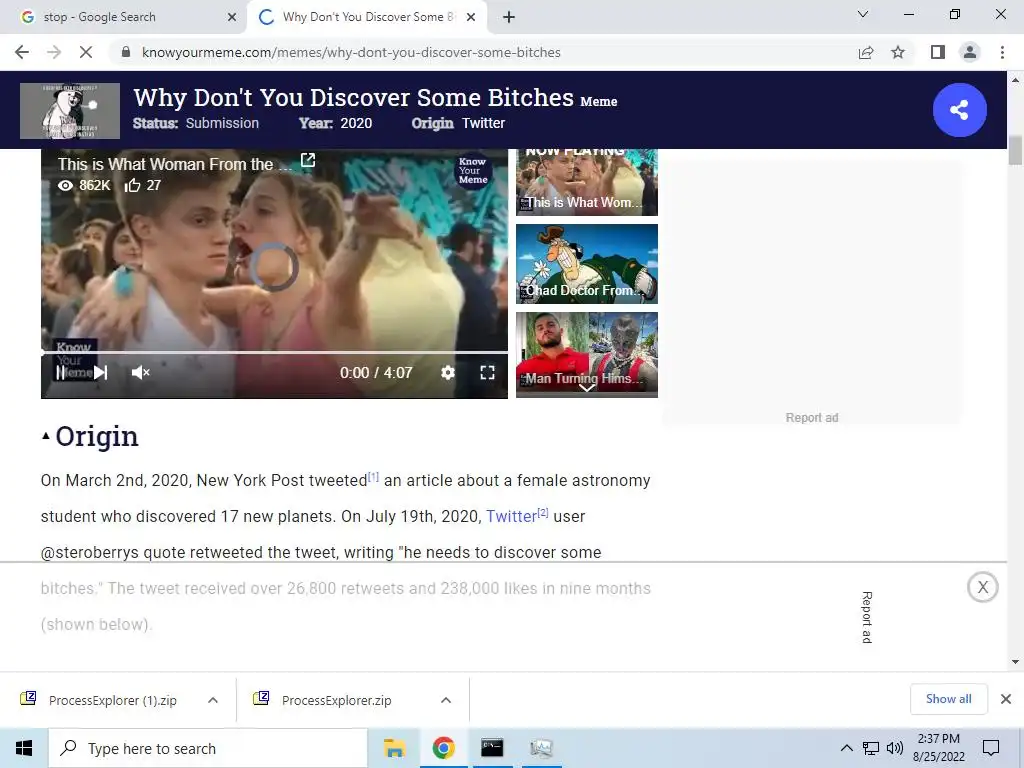Open the tab search dropdown
1024x768 pixels.
click(x=863, y=14)
